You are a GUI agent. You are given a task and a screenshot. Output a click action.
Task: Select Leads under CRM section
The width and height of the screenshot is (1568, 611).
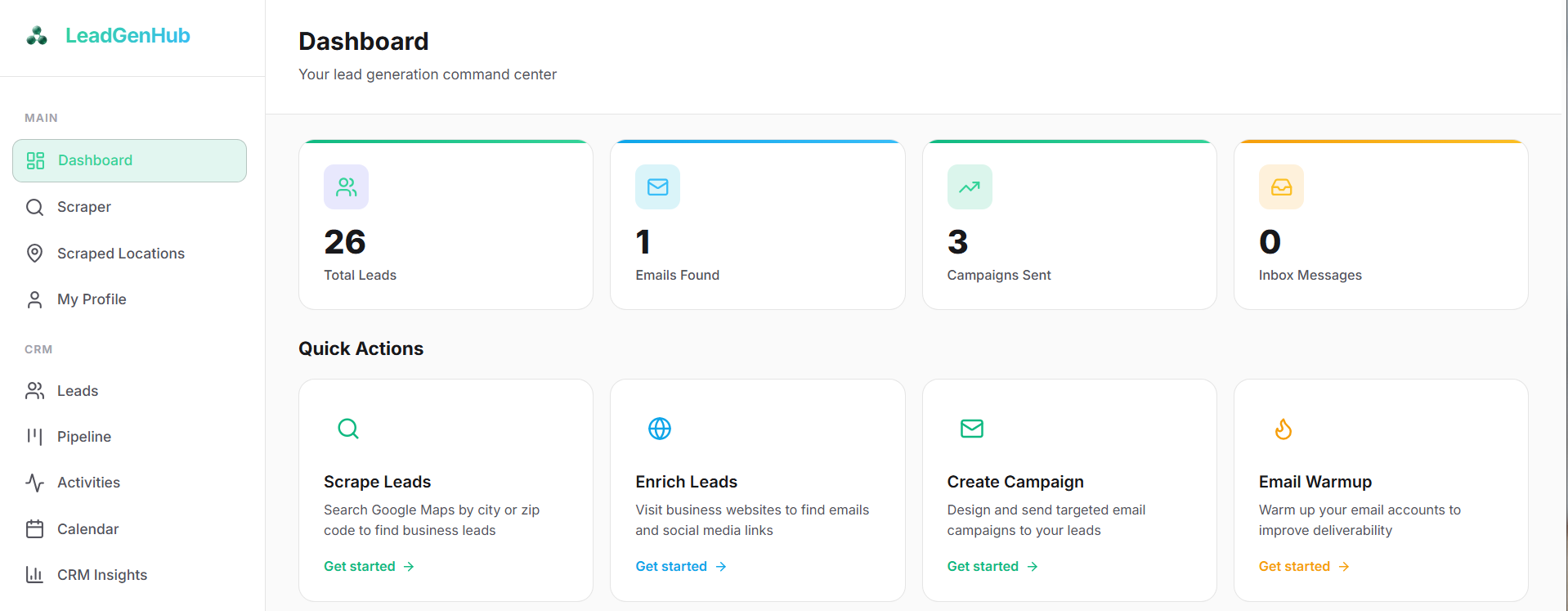pos(78,391)
